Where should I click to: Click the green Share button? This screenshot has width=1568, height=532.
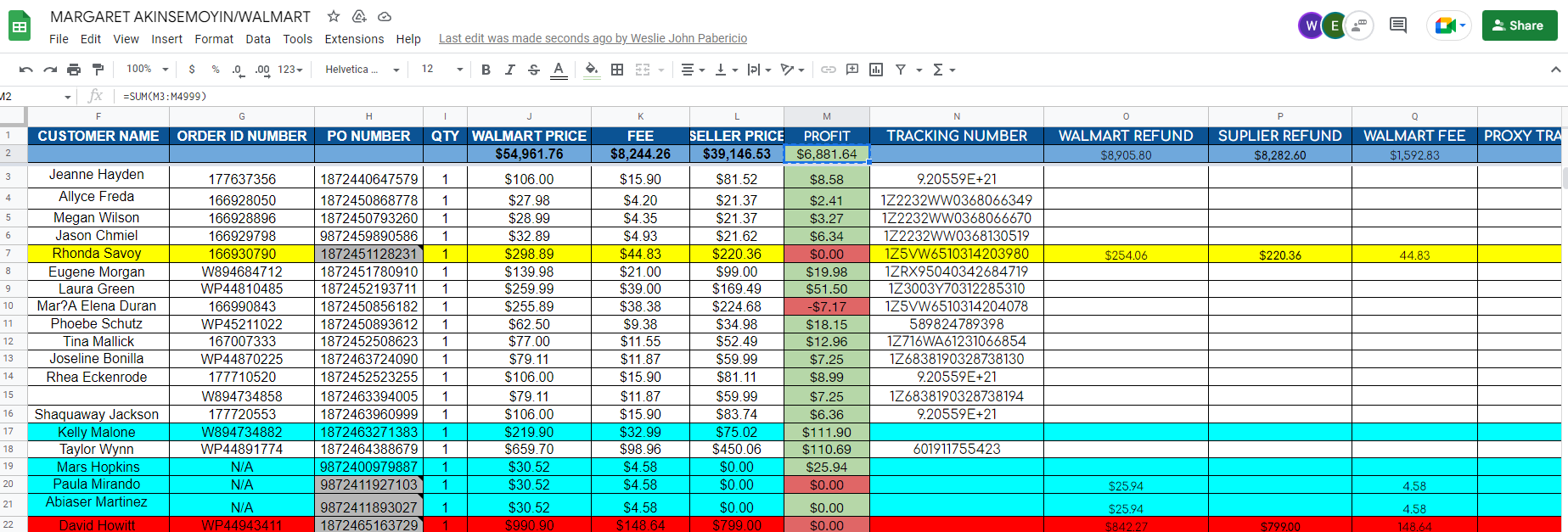point(1520,25)
